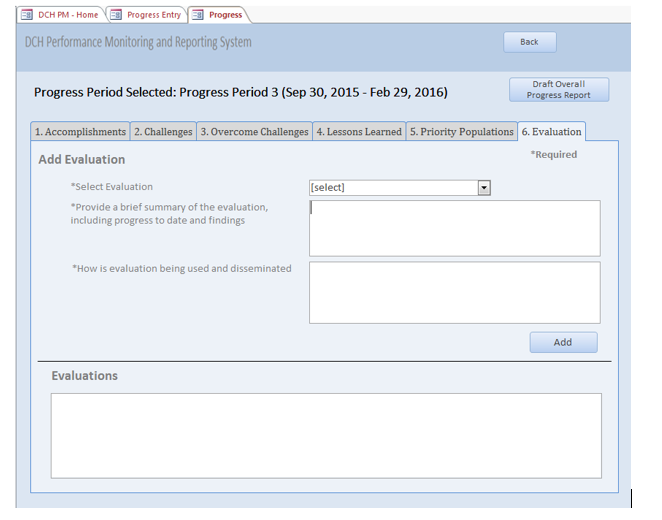Select the Progress document tab label
This screenshot has height=520, width=662.
[225, 15]
